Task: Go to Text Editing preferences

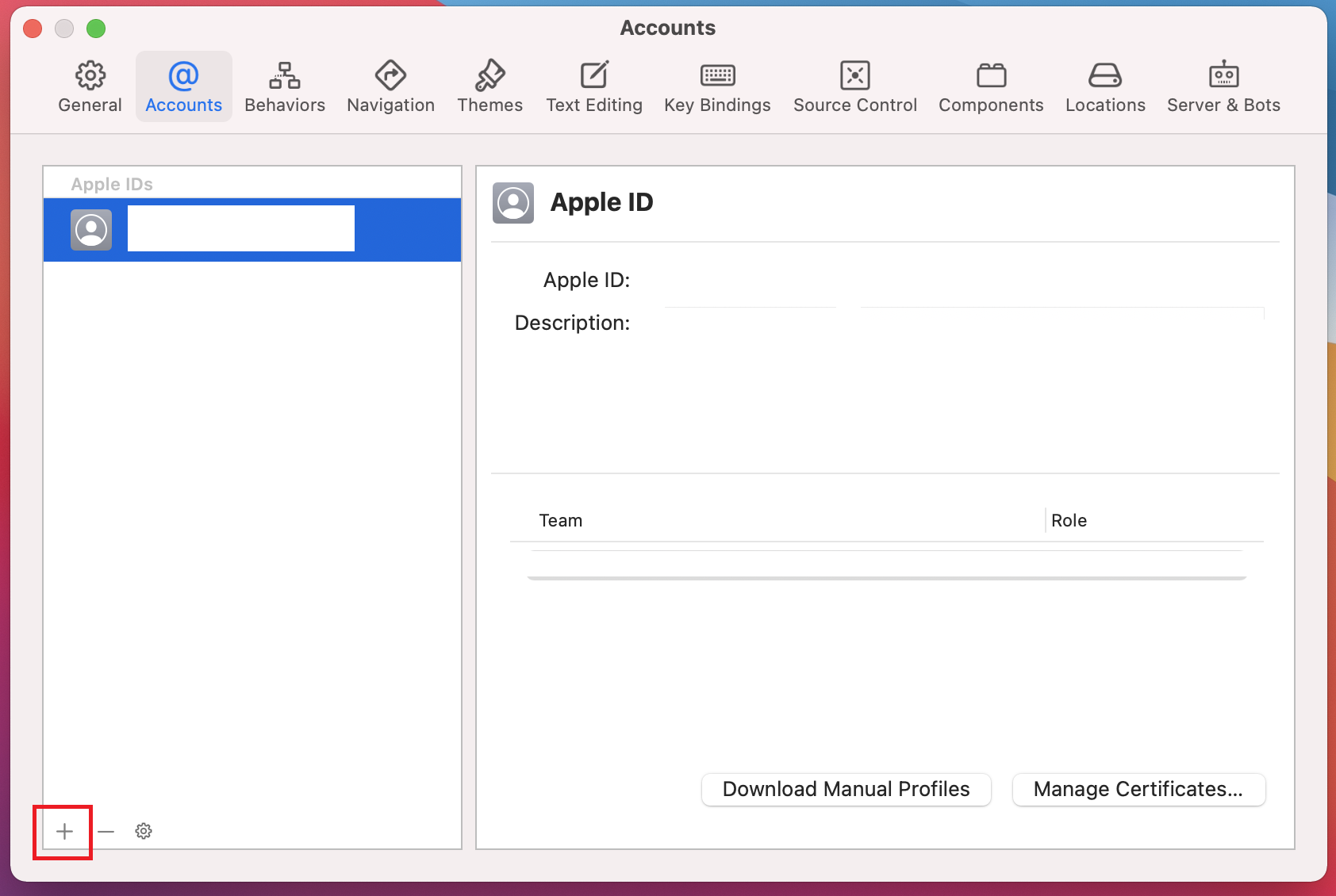Action: click(x=594, y=86)
